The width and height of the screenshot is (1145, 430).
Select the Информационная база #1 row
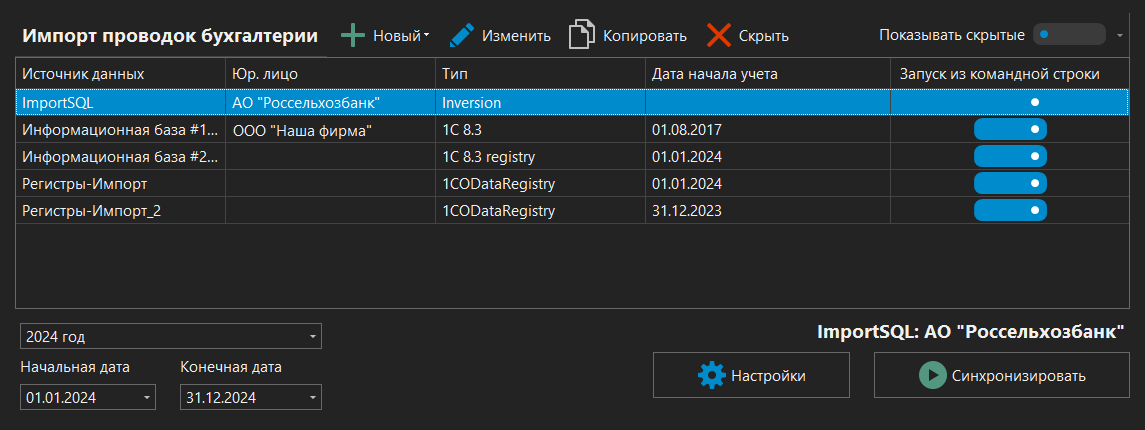[572, 130]
